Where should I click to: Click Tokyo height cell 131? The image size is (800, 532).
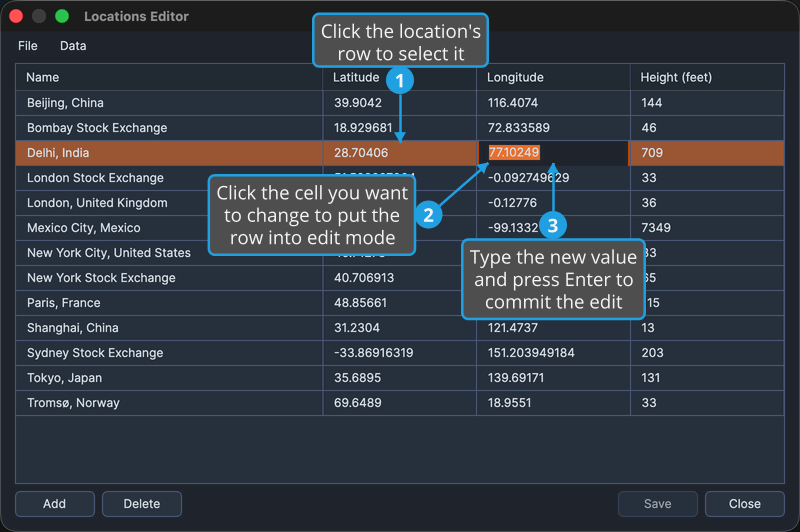pos(707,378)
